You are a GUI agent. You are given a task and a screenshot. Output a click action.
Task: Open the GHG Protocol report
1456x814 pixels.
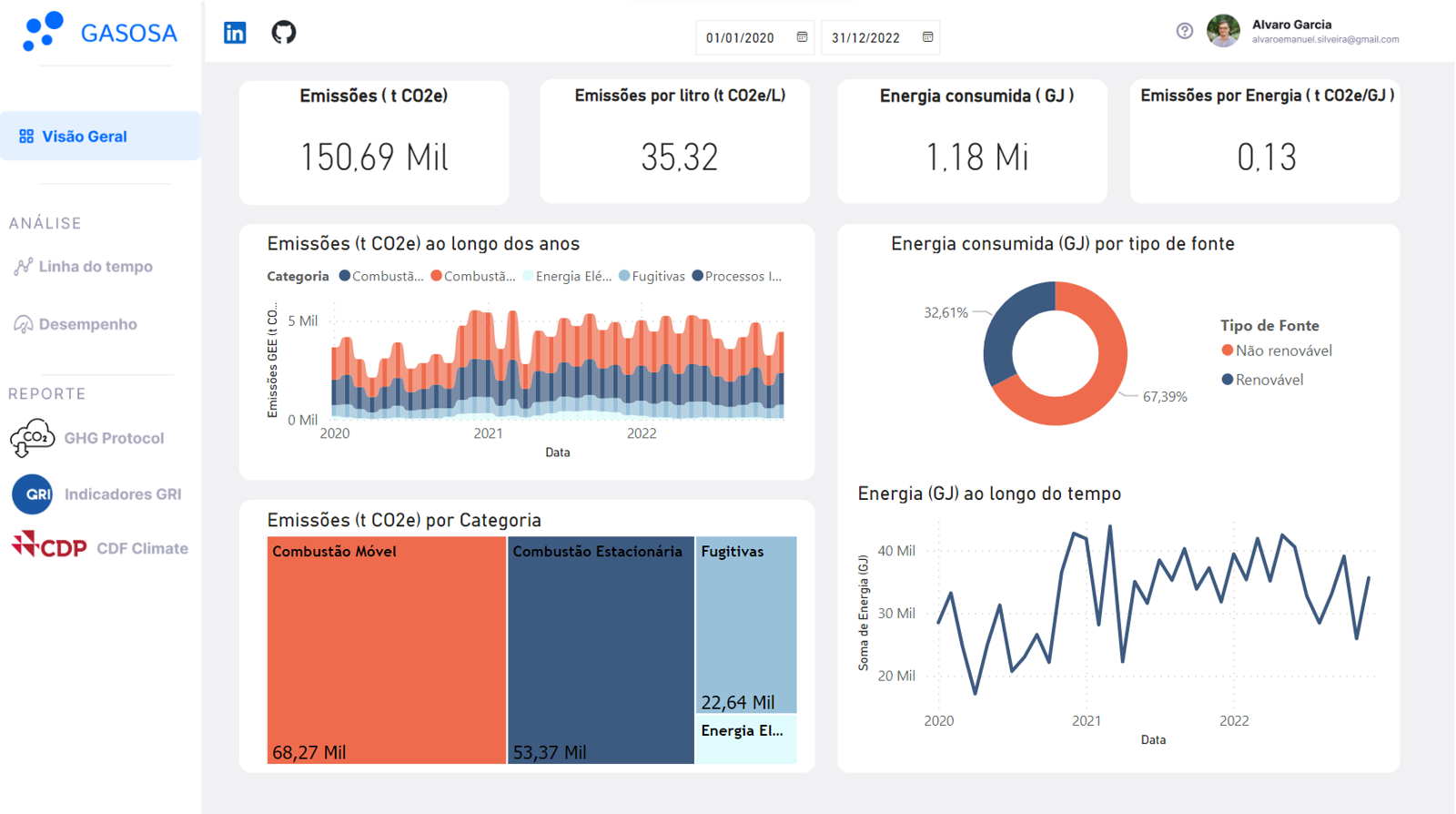coord(114,438)
